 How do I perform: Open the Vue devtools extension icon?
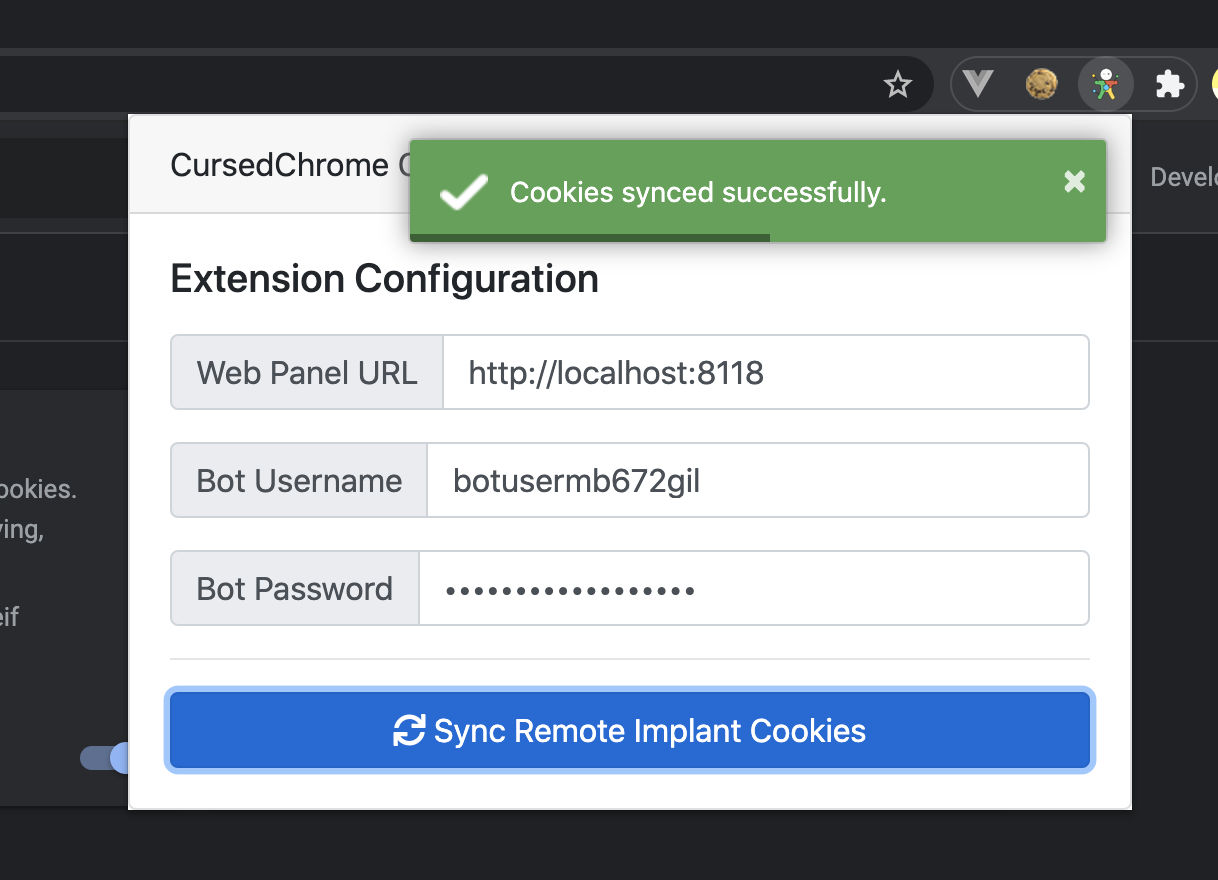pos(977,84)
